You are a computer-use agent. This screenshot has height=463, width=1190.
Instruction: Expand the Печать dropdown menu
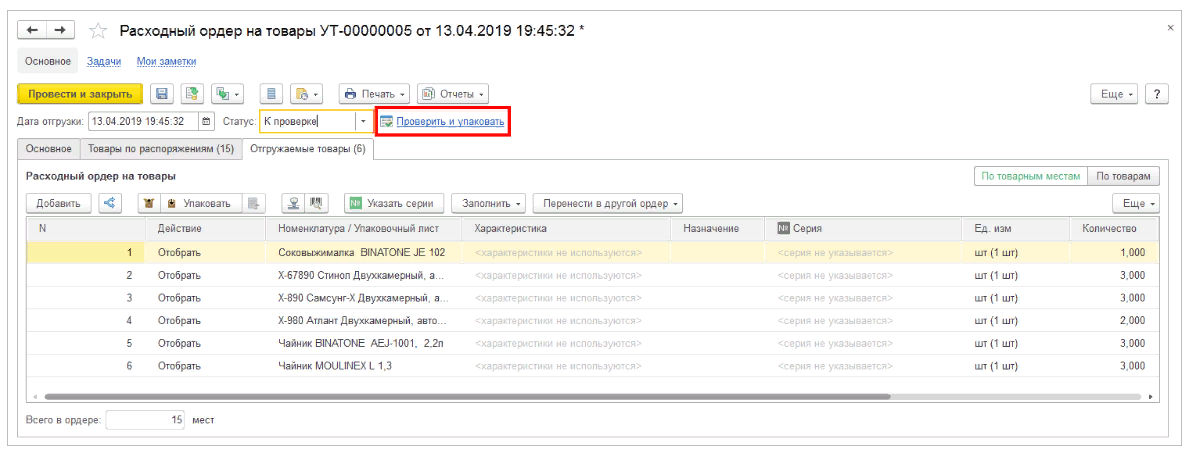coord(375,94)
